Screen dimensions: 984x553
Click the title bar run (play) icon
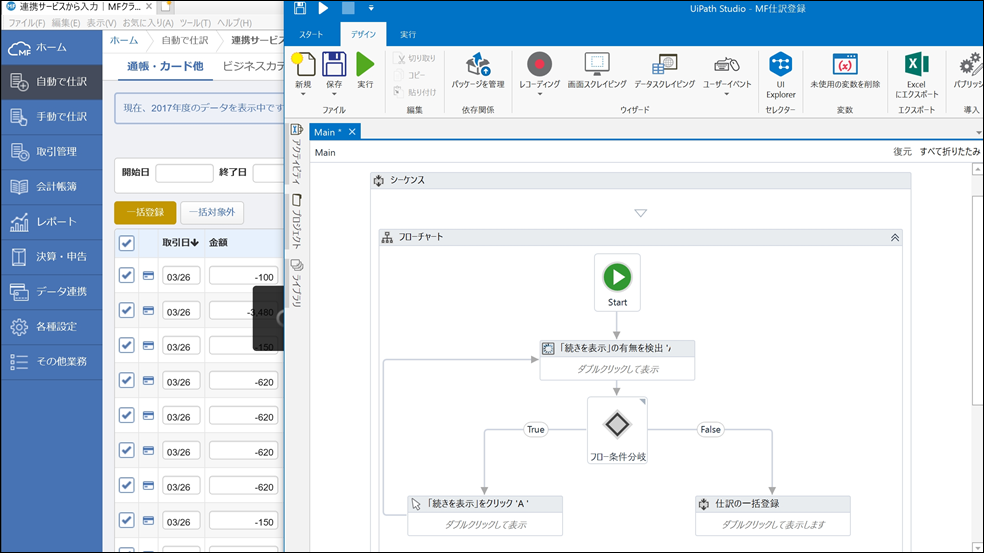pos(323,8)
